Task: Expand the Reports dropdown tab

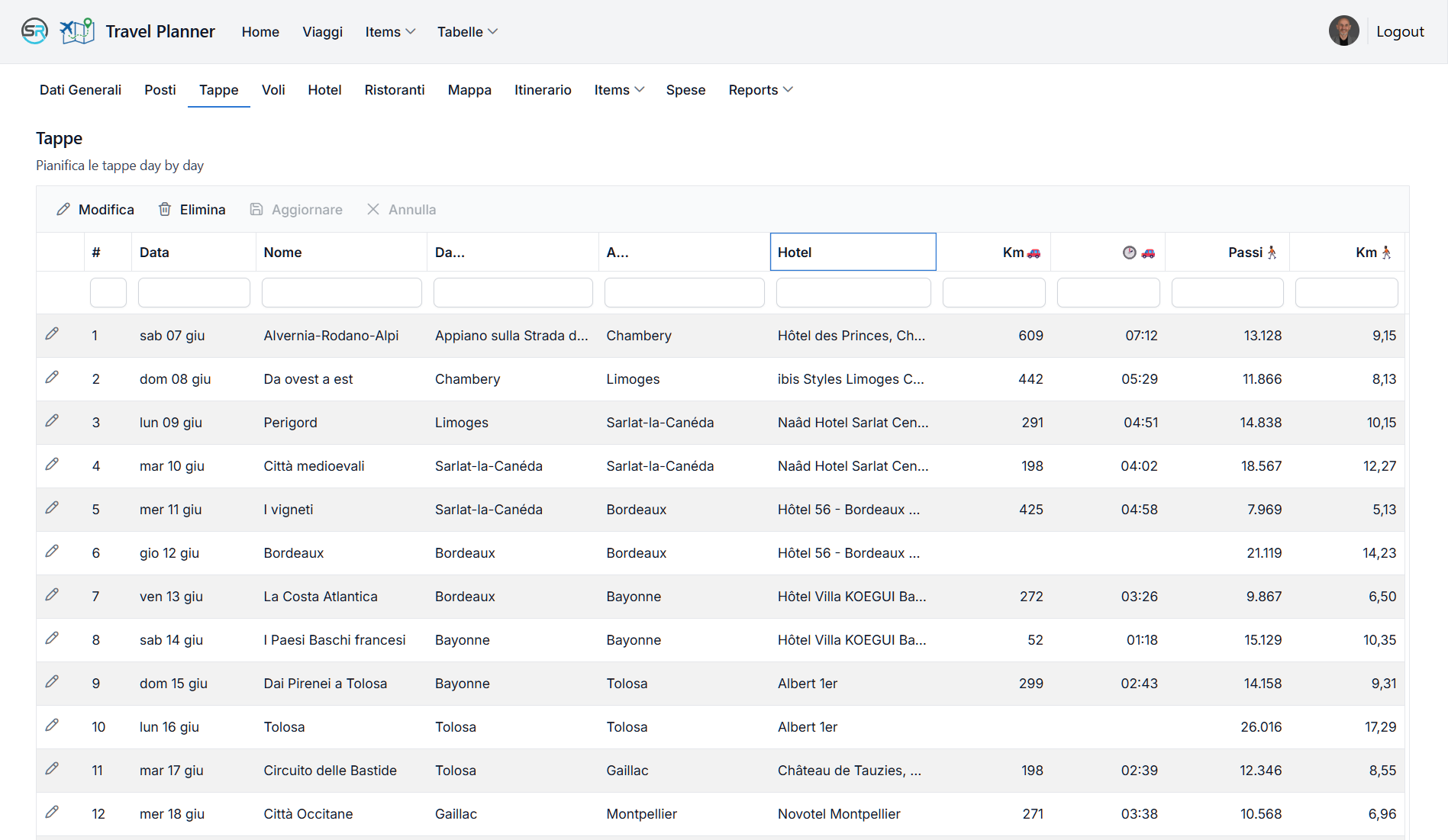Action: pos(760,90)
